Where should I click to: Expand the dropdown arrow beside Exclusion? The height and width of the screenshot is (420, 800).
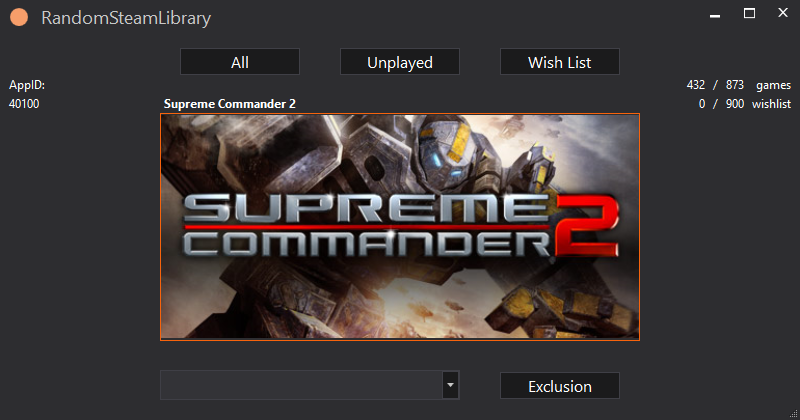(x=450, y=385)
